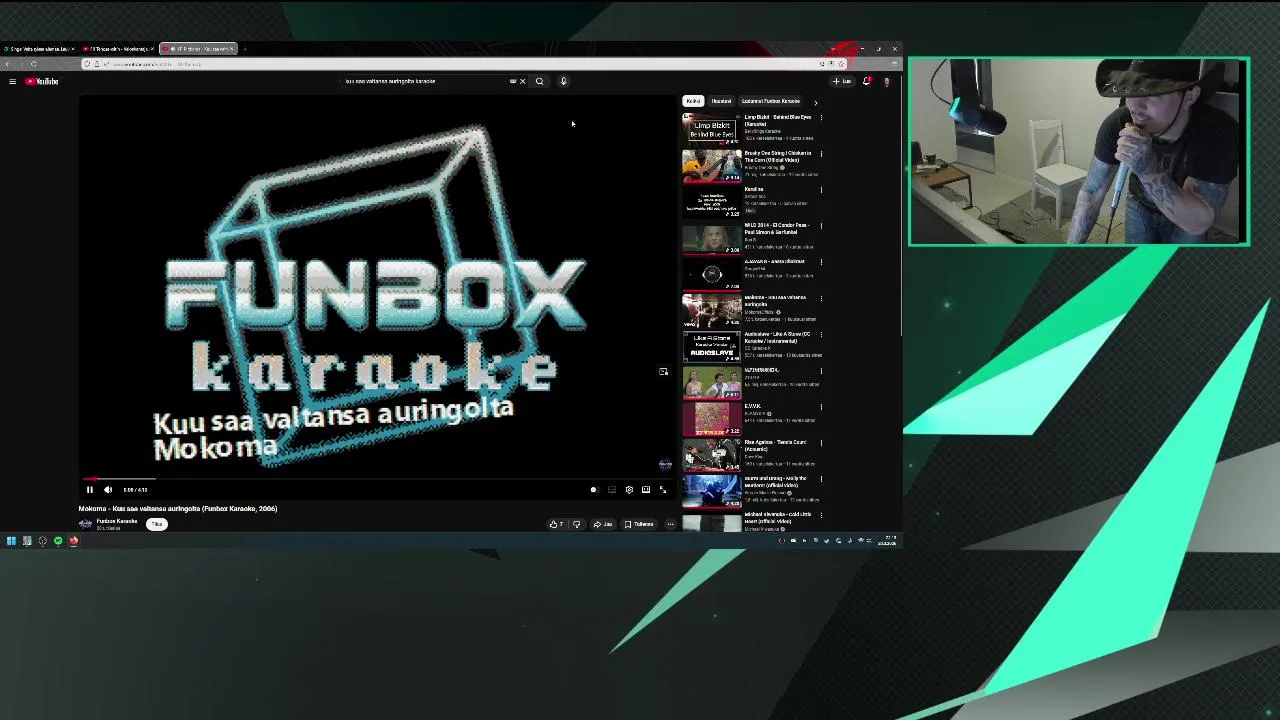
Task: Go back with the browser back arrow
Action: click(x=8, y=64)
